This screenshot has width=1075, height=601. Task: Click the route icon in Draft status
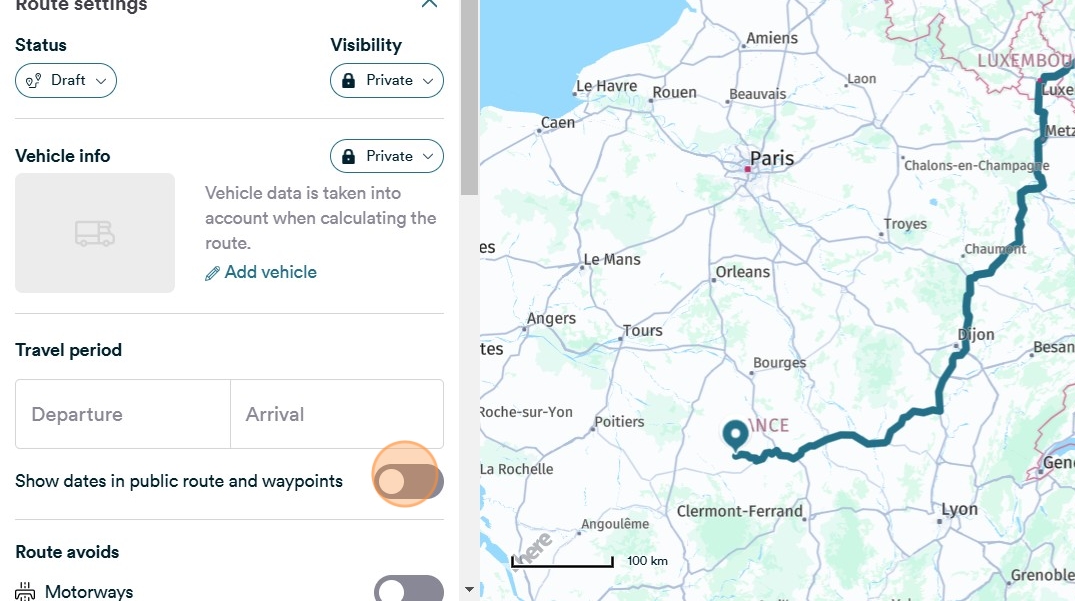point(33,81)
